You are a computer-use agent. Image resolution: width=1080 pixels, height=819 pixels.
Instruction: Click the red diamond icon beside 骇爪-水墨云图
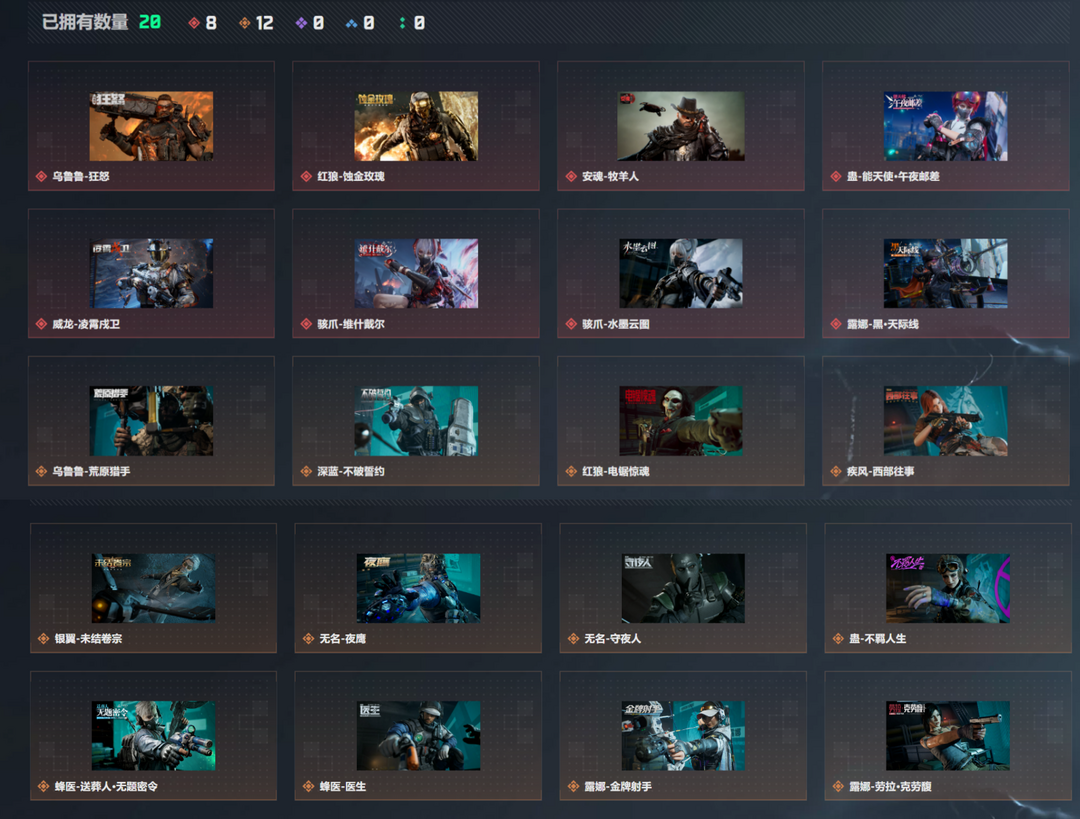click(x=571, y=324)
